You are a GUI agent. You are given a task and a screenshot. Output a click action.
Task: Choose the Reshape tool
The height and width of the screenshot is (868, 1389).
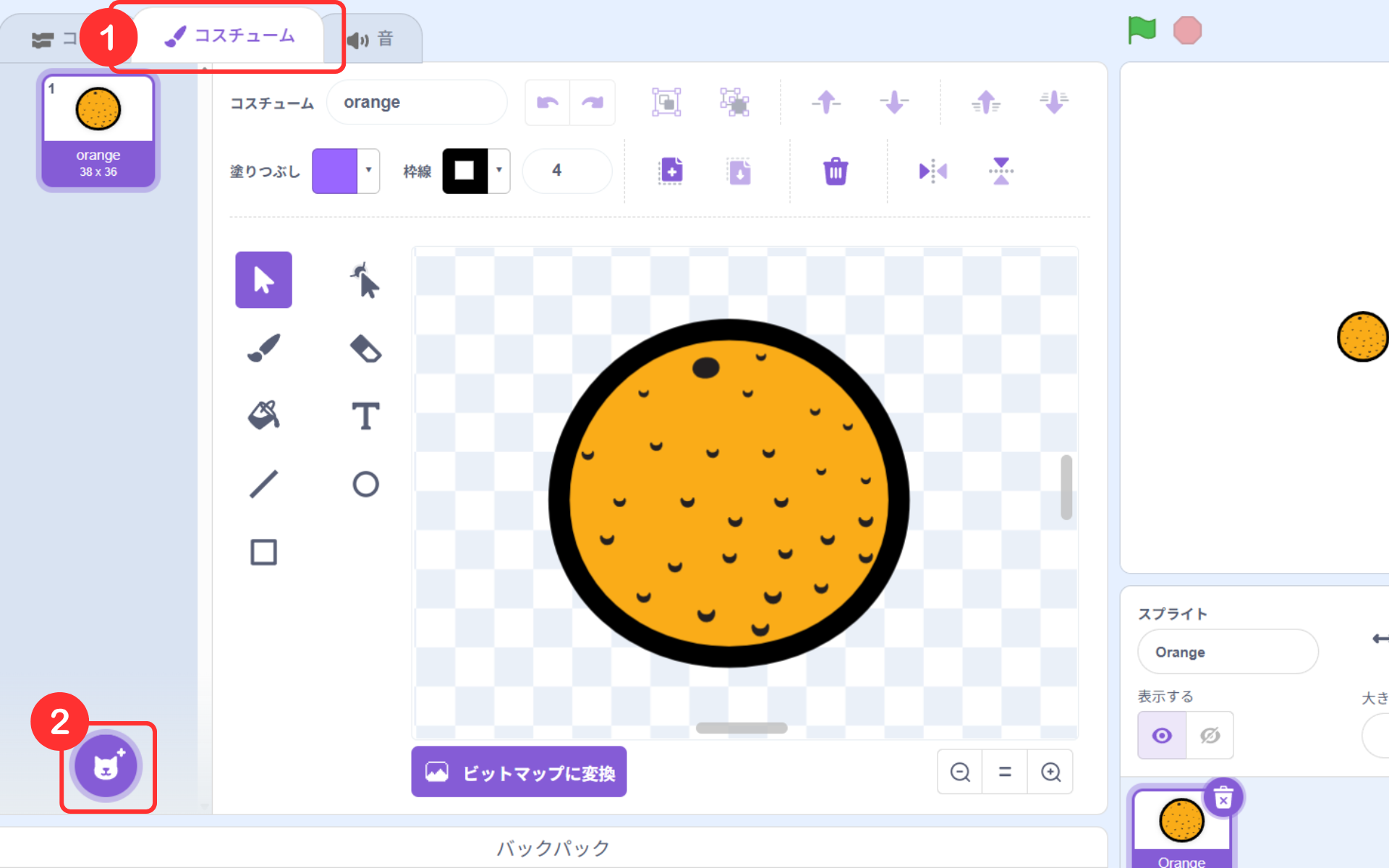365,280
